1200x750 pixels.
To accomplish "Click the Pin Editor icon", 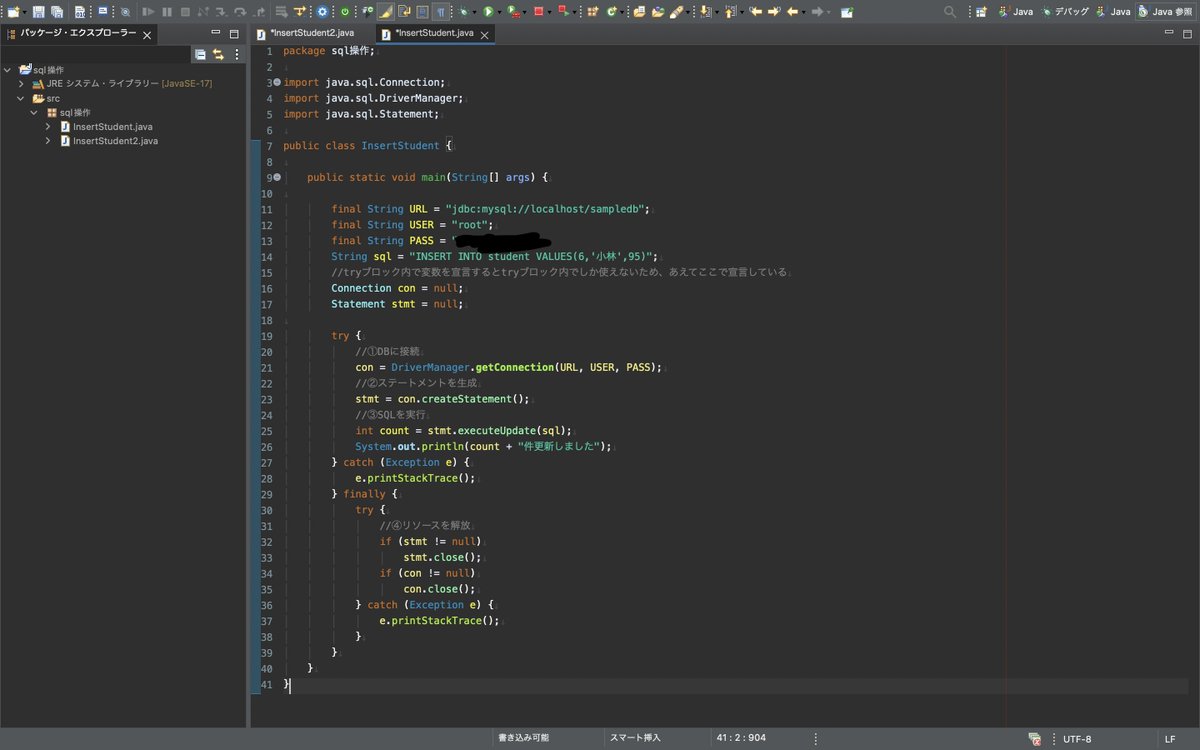I will click(847, 12).
